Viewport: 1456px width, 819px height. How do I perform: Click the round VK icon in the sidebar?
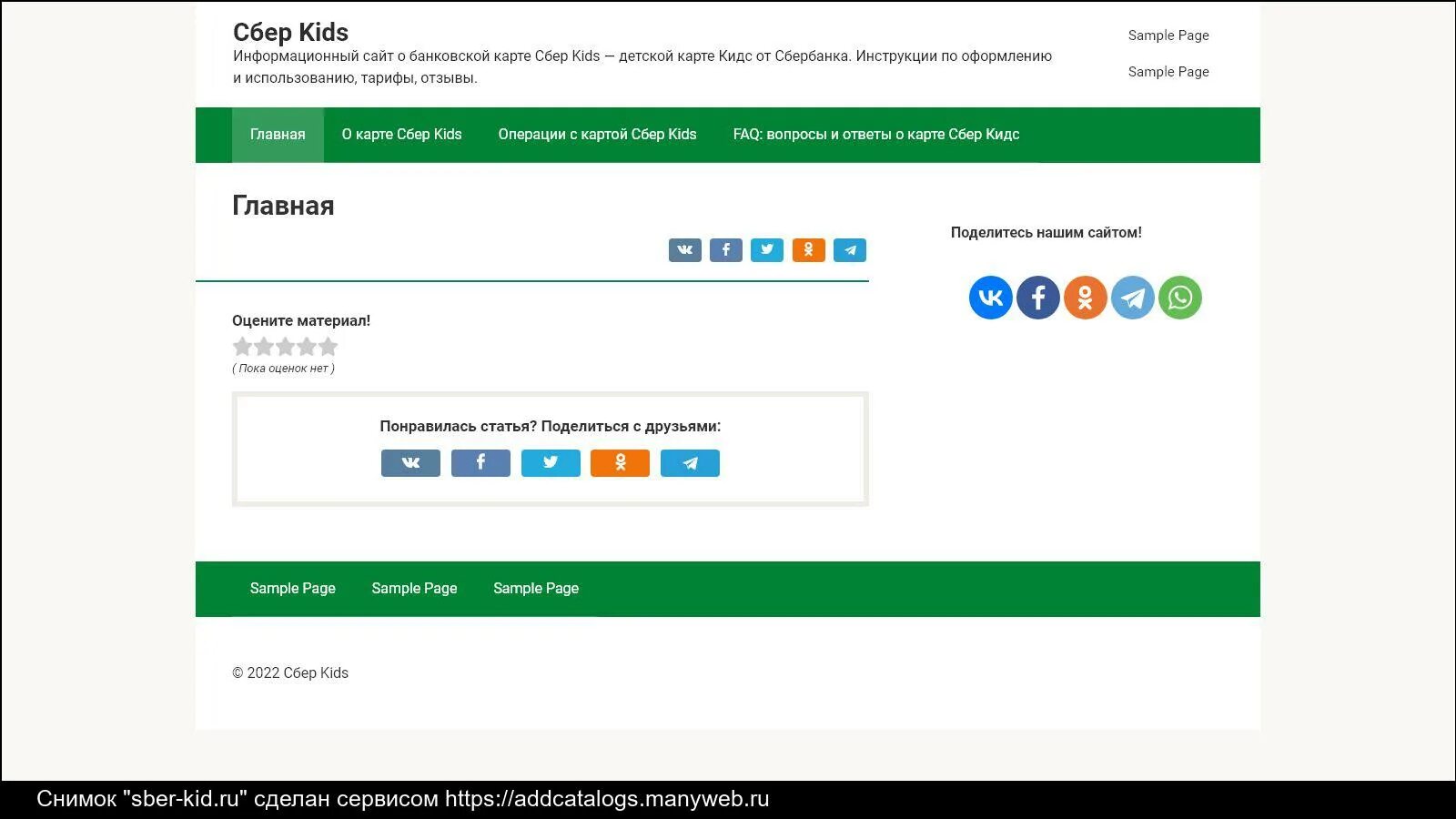coord(991,298)
